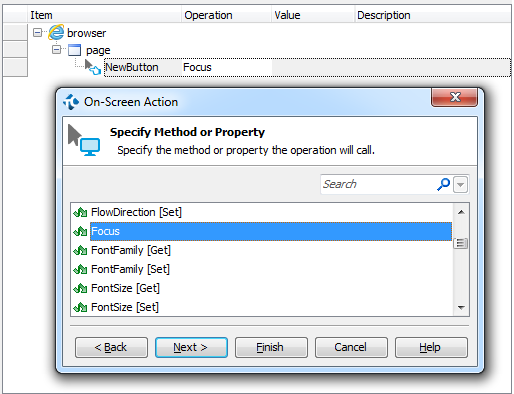Click the Operation column header
Image resolution: width=514 pixels, height=394 pixels.
click(227, 15)
